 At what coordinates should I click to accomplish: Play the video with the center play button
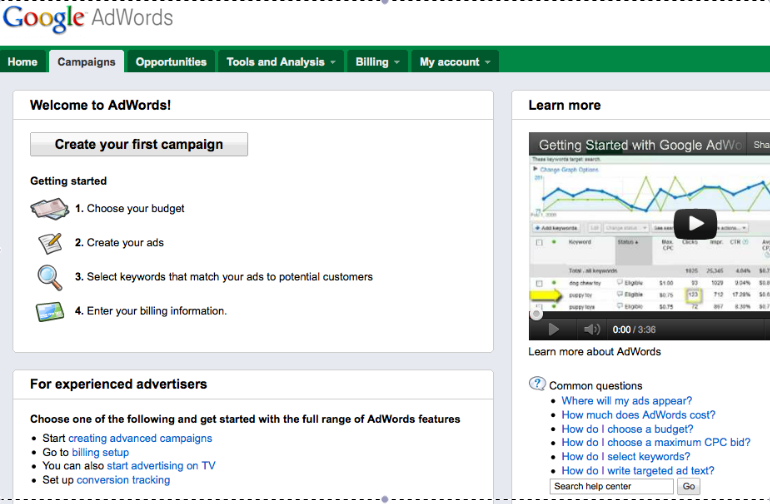point(695,224)
